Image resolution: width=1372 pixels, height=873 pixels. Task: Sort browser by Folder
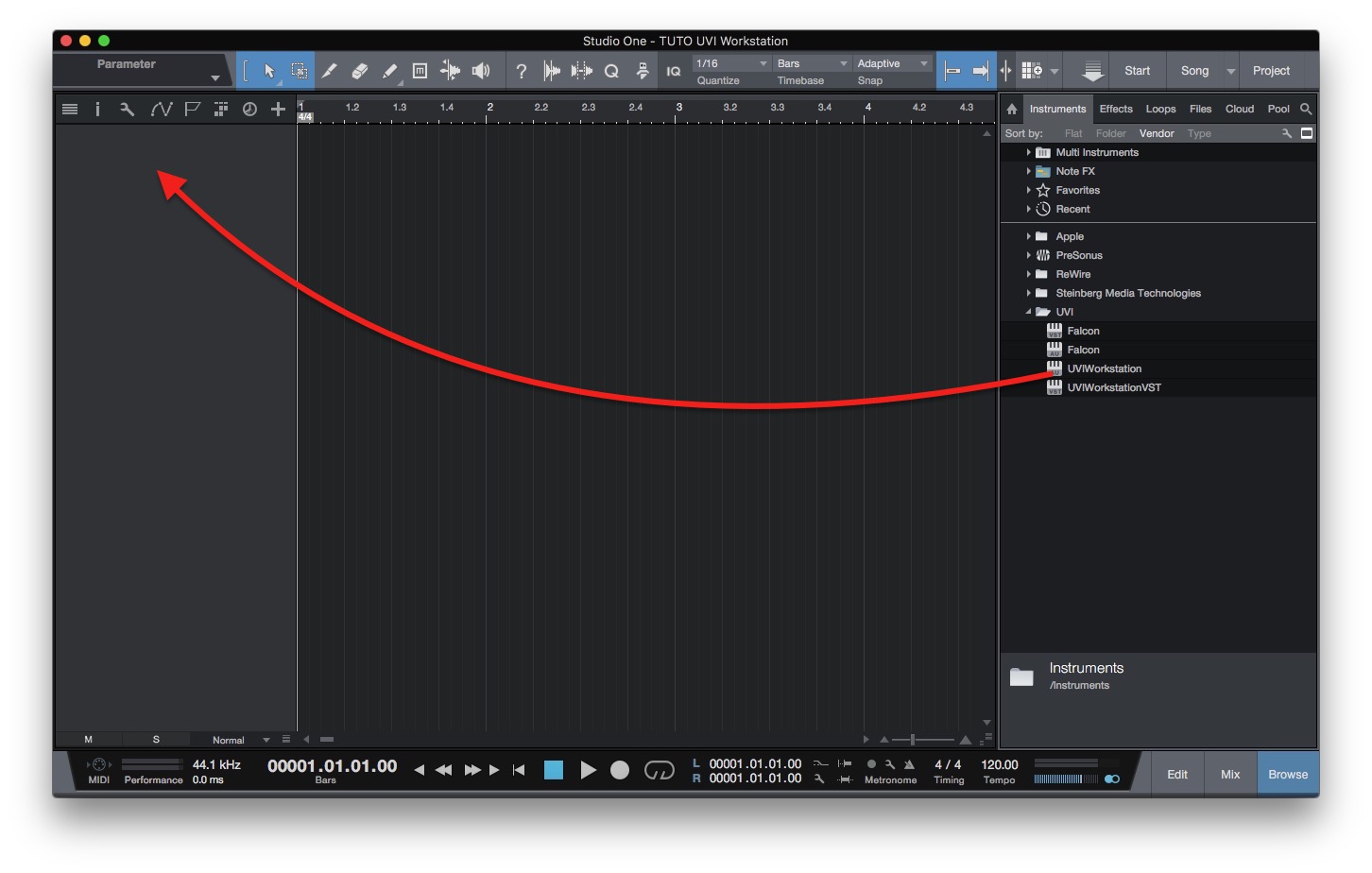point(1111,133)
